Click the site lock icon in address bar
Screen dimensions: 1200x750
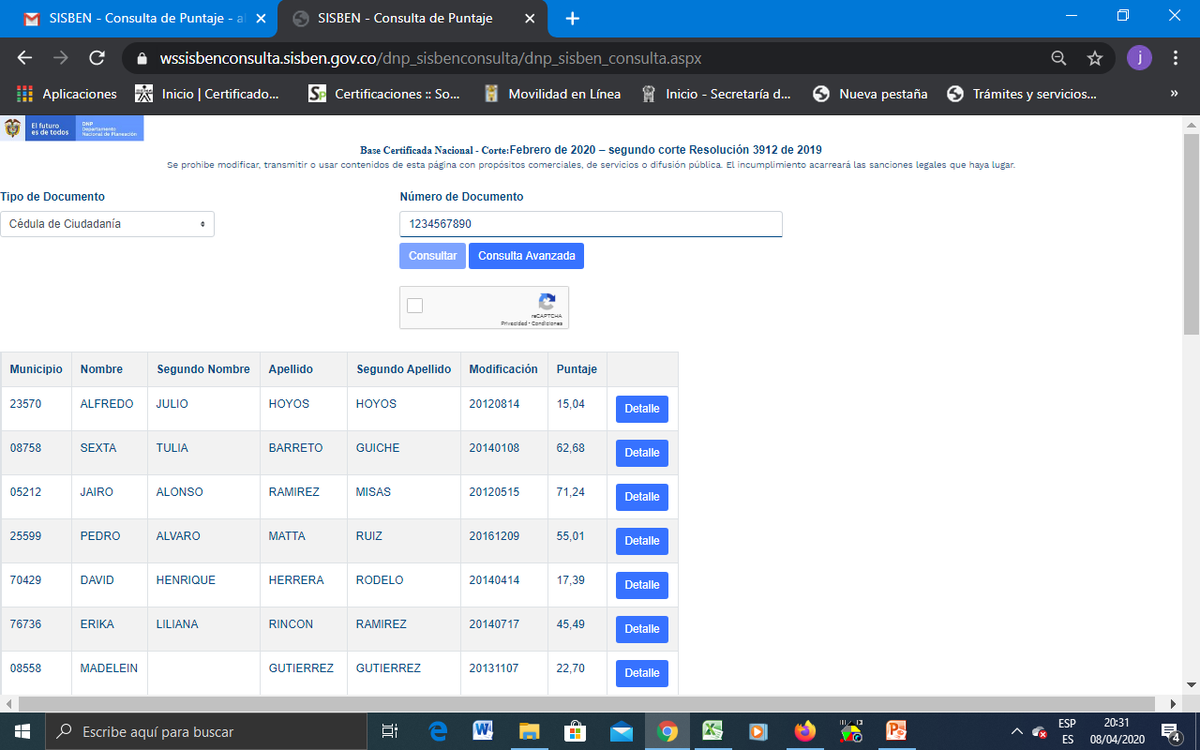(142, 58)
